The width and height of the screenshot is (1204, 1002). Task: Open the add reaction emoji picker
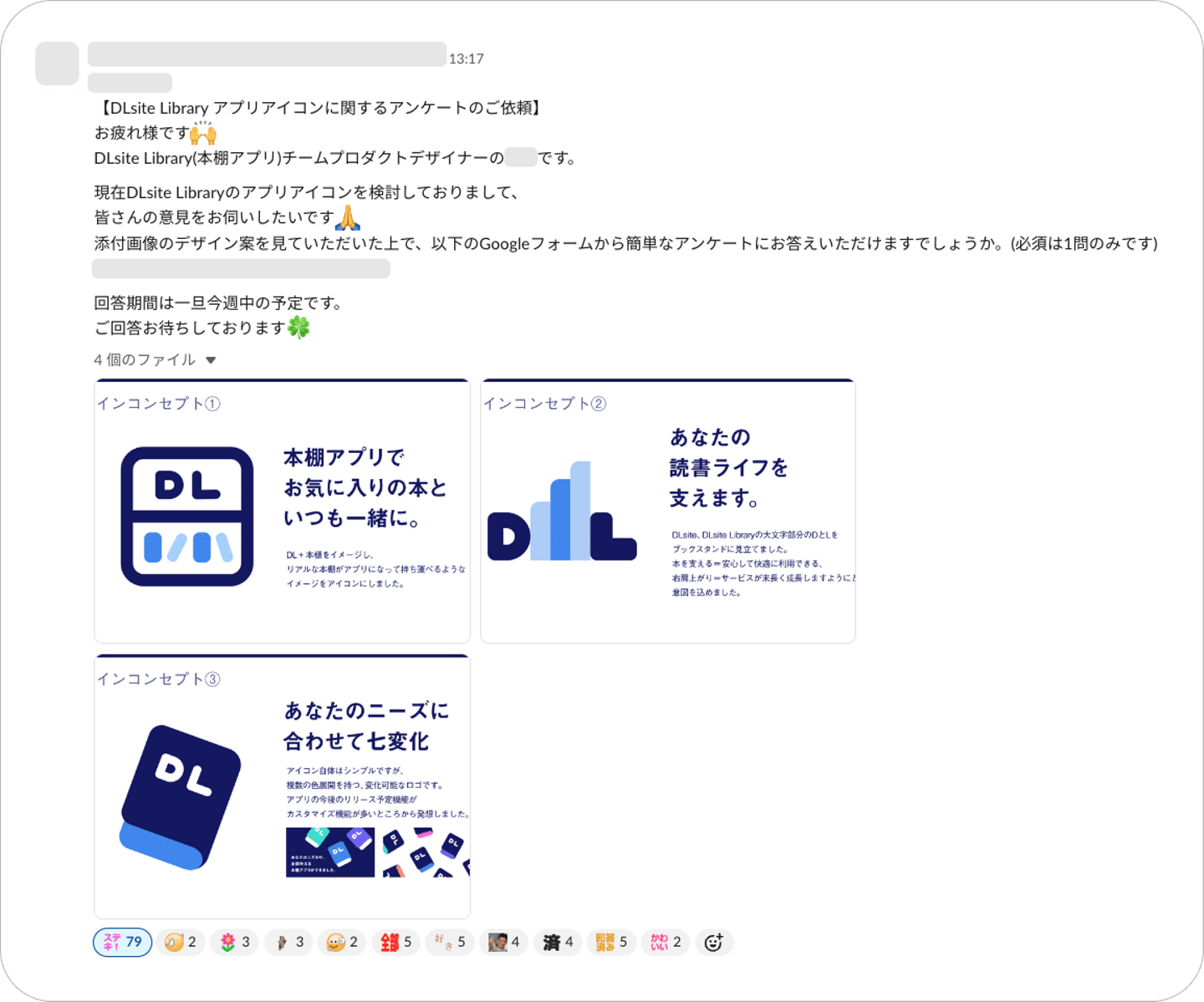pos(714,942)
